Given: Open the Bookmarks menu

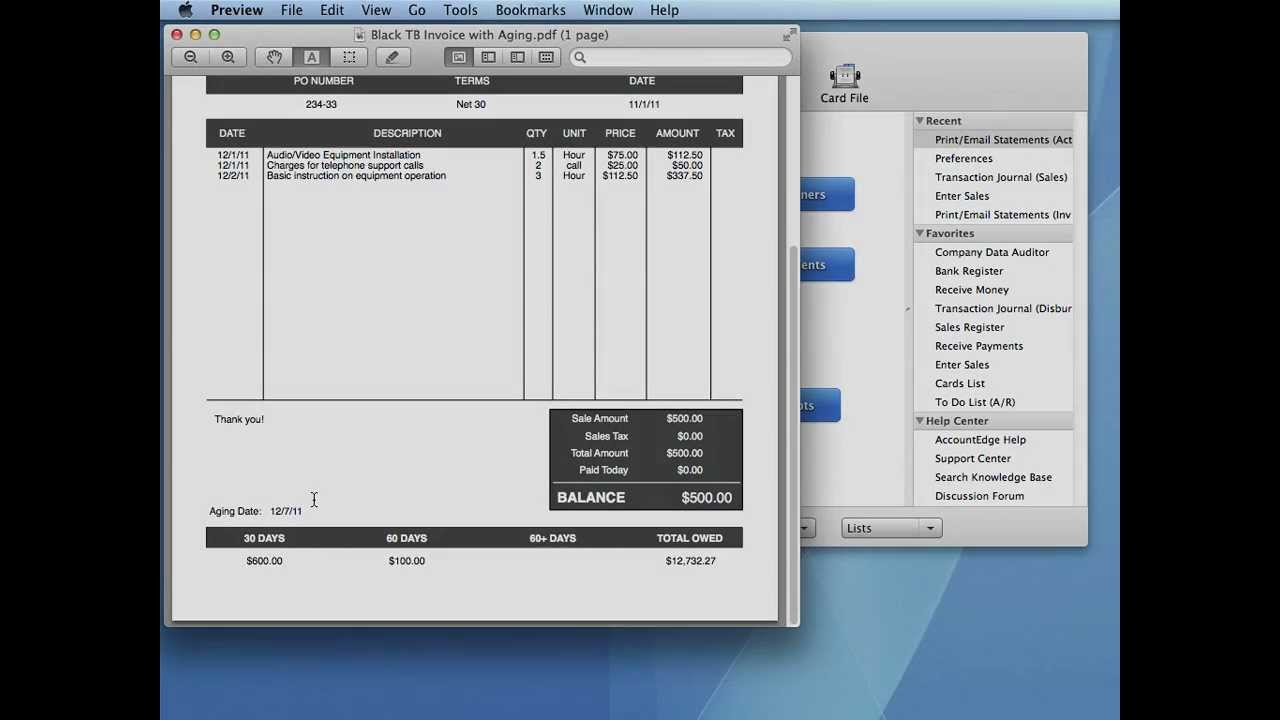Looking at the screenshot, I should [531, 10].
